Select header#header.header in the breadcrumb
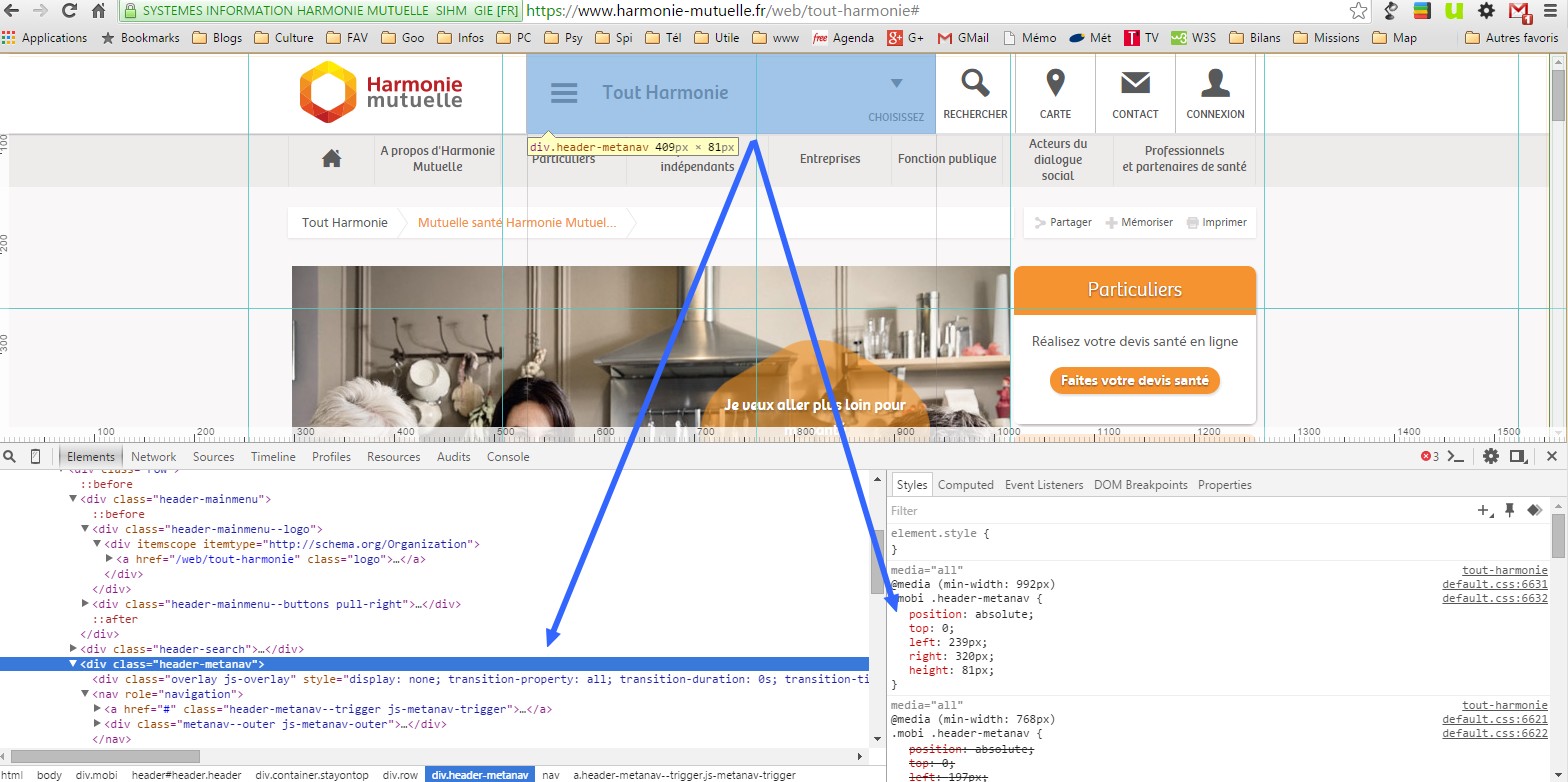Image resolution: width=1568 pixels, height=782 pixels. [186, 775]
